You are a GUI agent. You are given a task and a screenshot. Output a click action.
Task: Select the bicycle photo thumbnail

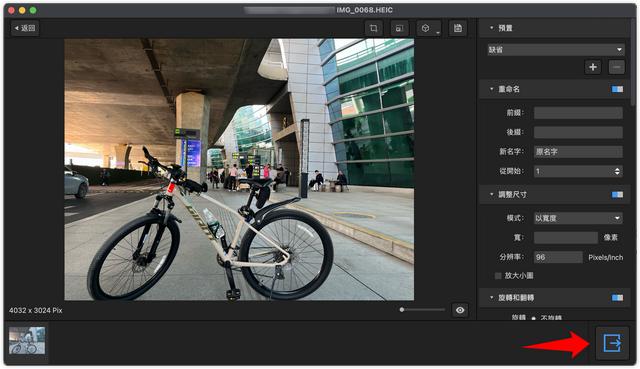27,341
